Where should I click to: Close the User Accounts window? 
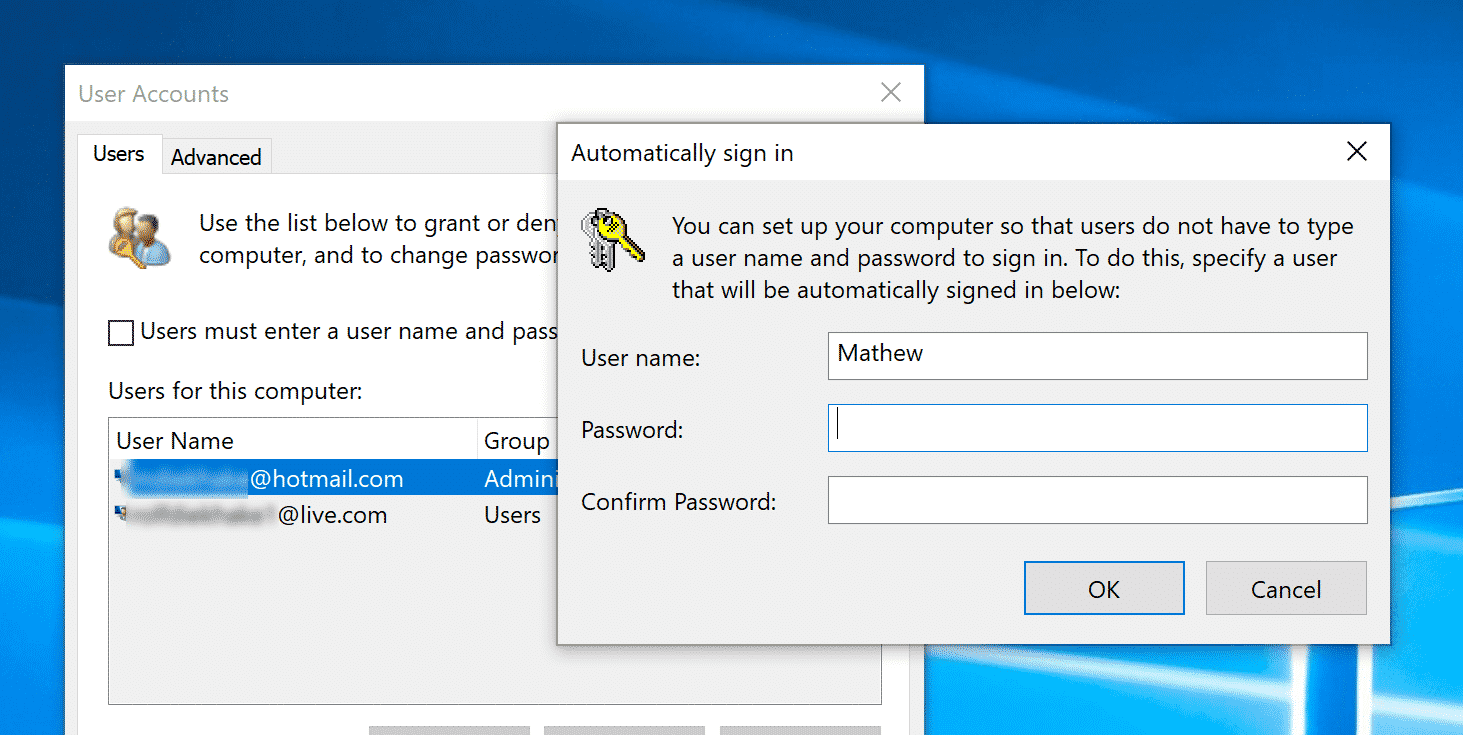(x=890, y=91)
